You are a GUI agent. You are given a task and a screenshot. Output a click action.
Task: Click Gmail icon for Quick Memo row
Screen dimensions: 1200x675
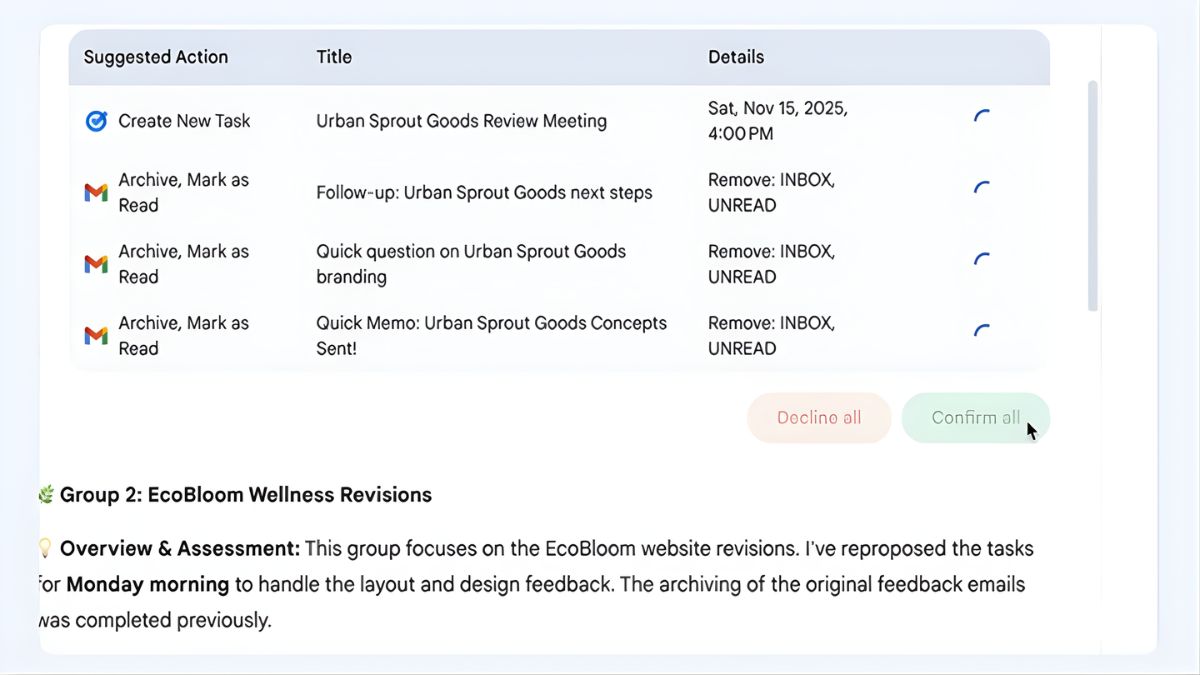coord(96,336)
